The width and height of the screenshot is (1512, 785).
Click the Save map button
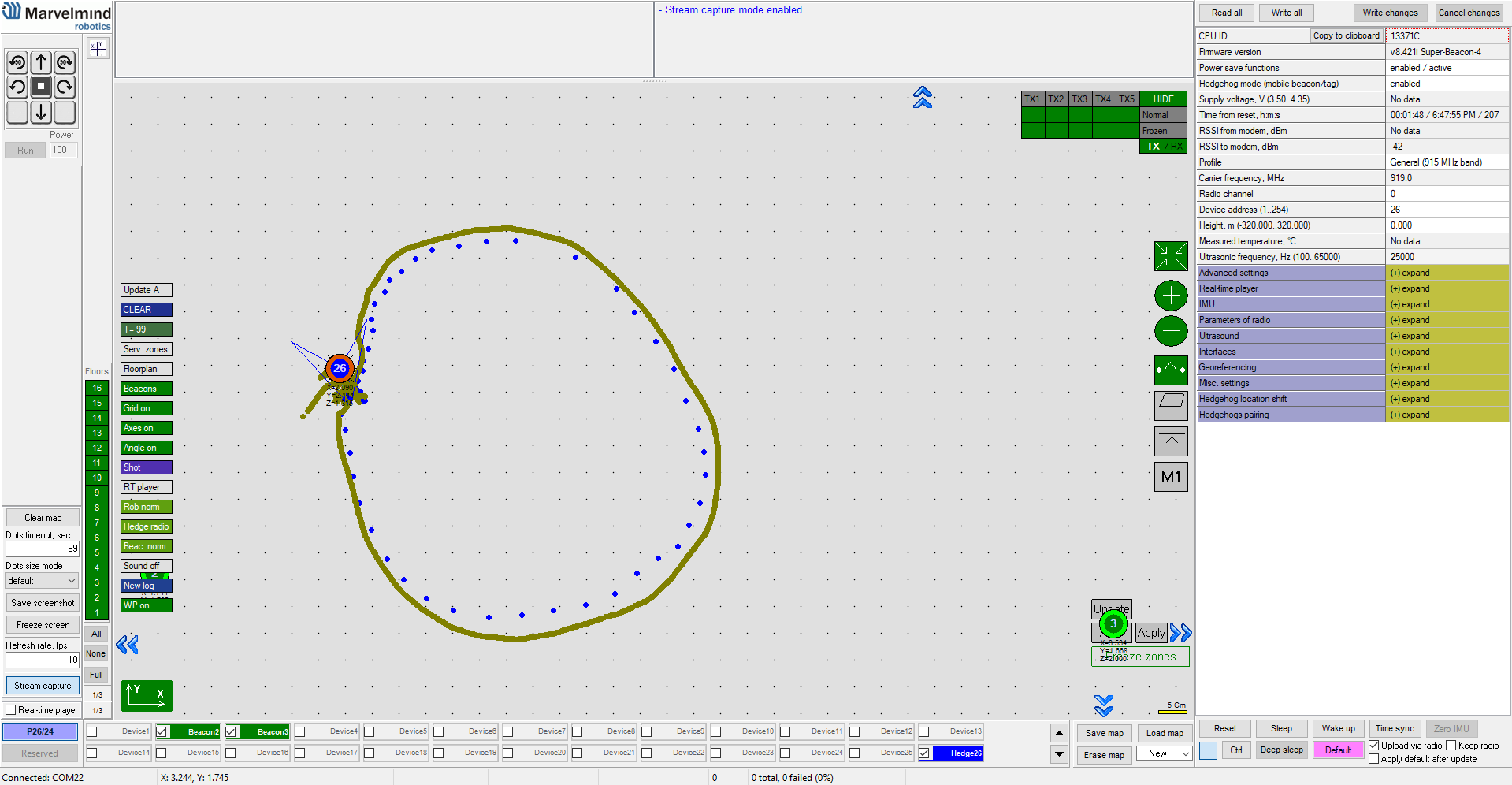click(x=1104, y=733)
